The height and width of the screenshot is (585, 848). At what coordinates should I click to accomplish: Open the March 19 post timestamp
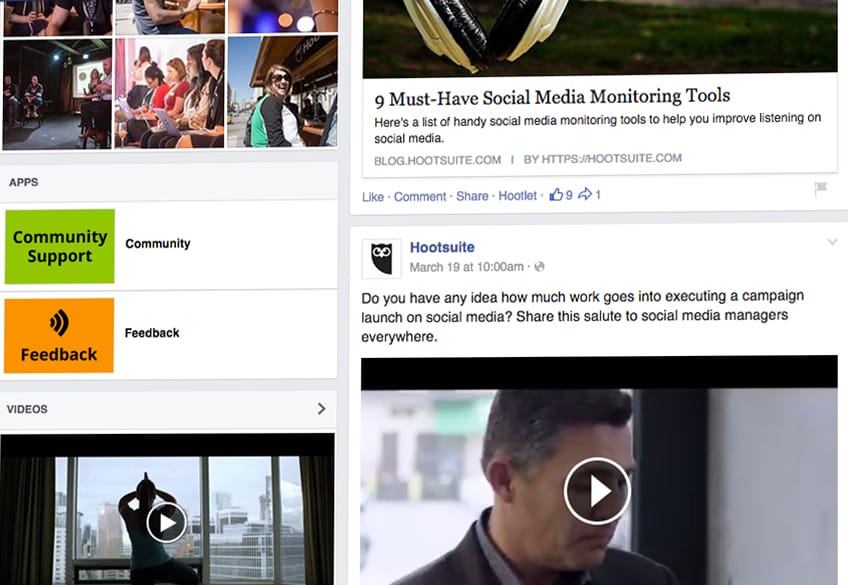pos(466,267)
